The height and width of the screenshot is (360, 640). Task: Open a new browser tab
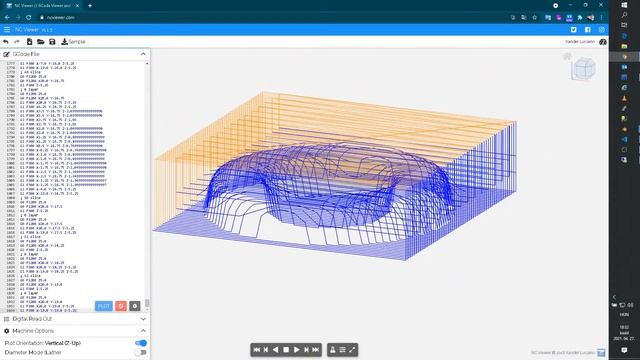point(90,6)
